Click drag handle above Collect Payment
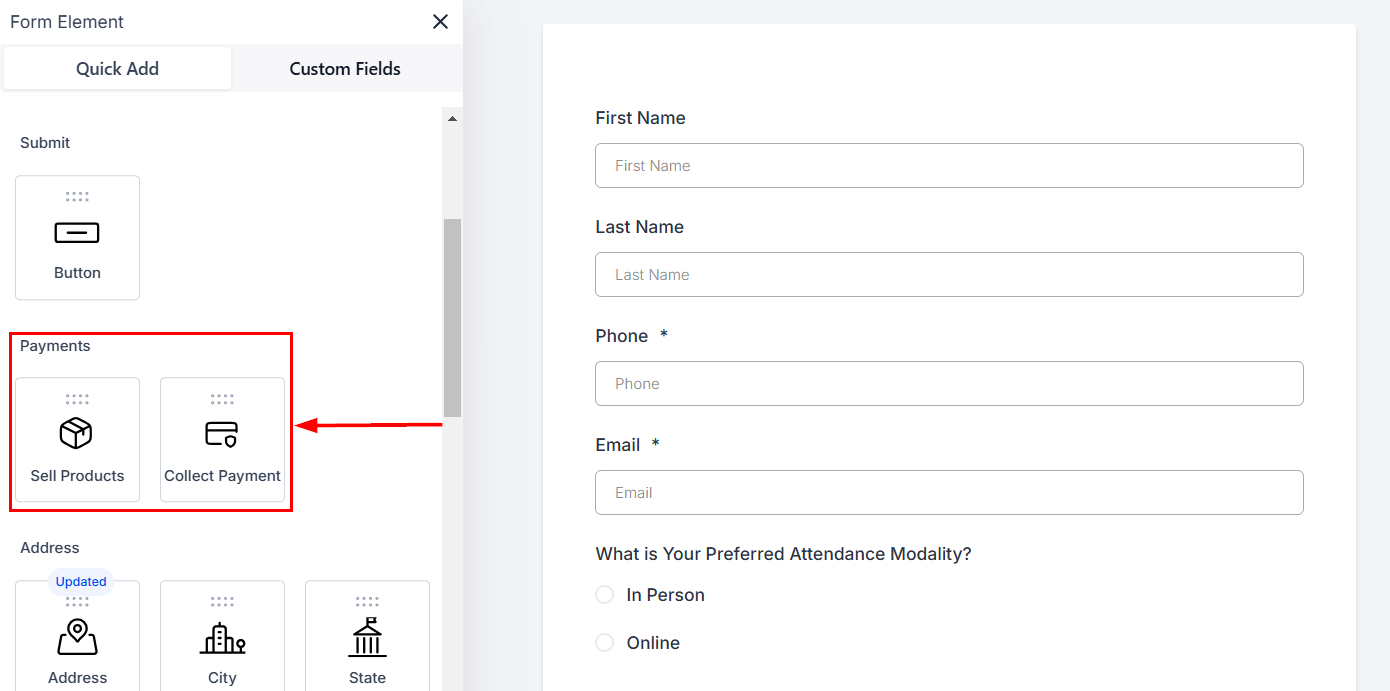This screenshot has width=1390, height=691. (222, 400)
